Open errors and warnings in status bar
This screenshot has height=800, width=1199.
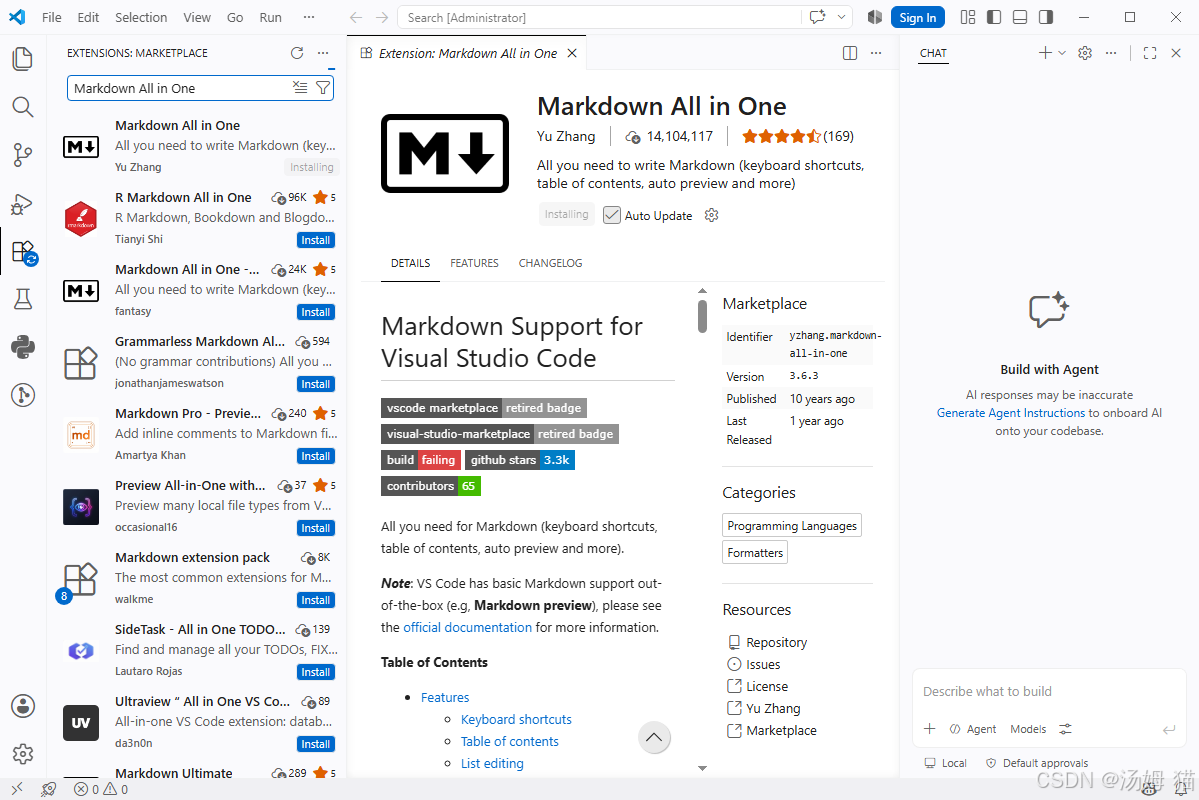click(100, 789)
